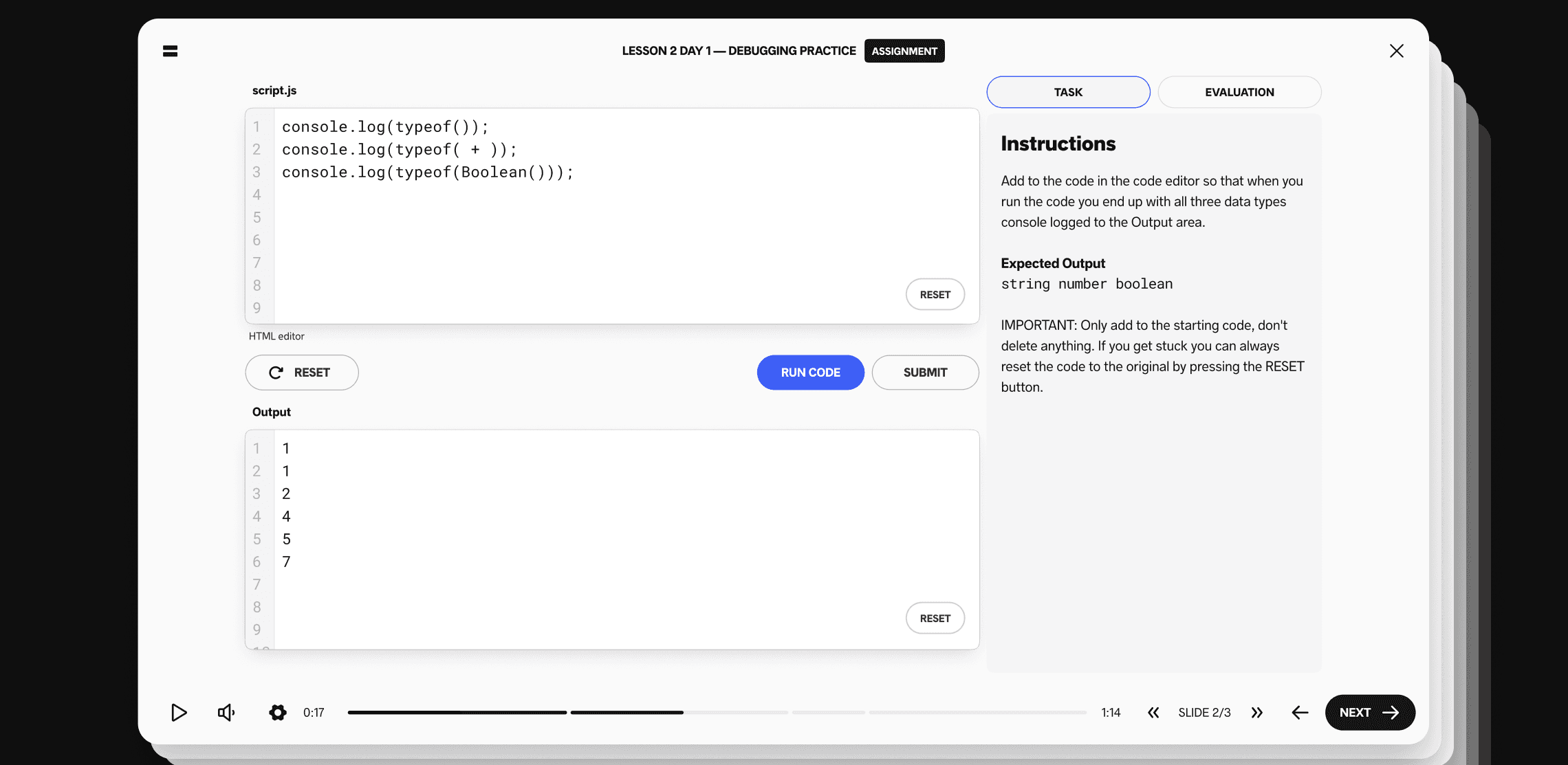Click the ASSIGNMENT badge label
This screenshot has height=765, width=1568.
coord(904,51)
